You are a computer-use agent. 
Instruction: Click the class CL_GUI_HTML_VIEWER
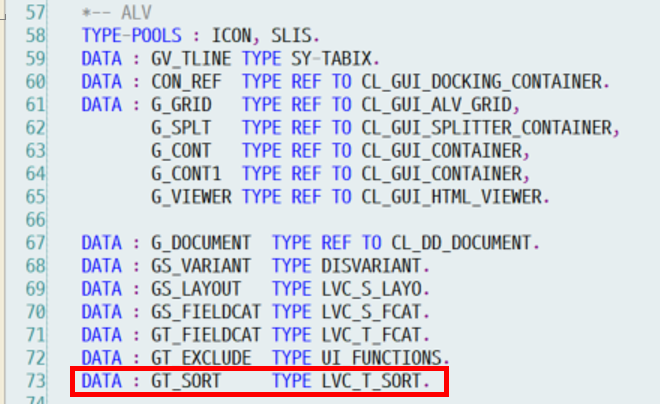tap(452, 197)
